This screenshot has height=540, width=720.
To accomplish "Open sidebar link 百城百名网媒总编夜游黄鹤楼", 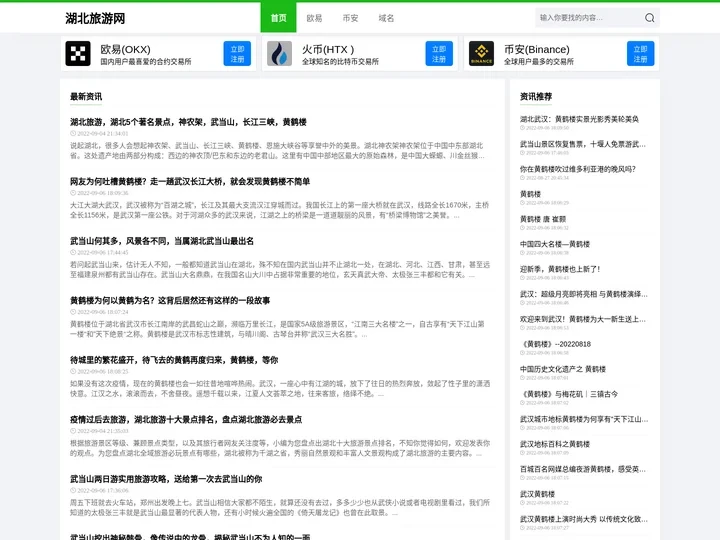I will click(583, 469).
